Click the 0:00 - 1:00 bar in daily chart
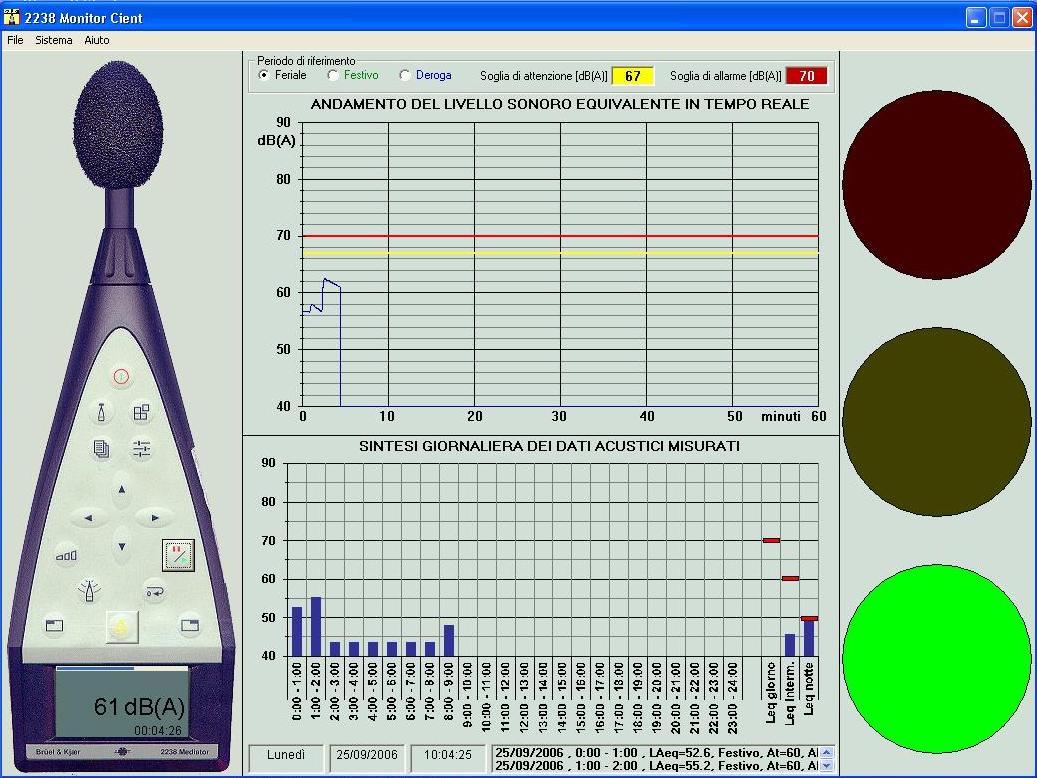This screenshot has height=778, width=1037. tap(297, 631)
